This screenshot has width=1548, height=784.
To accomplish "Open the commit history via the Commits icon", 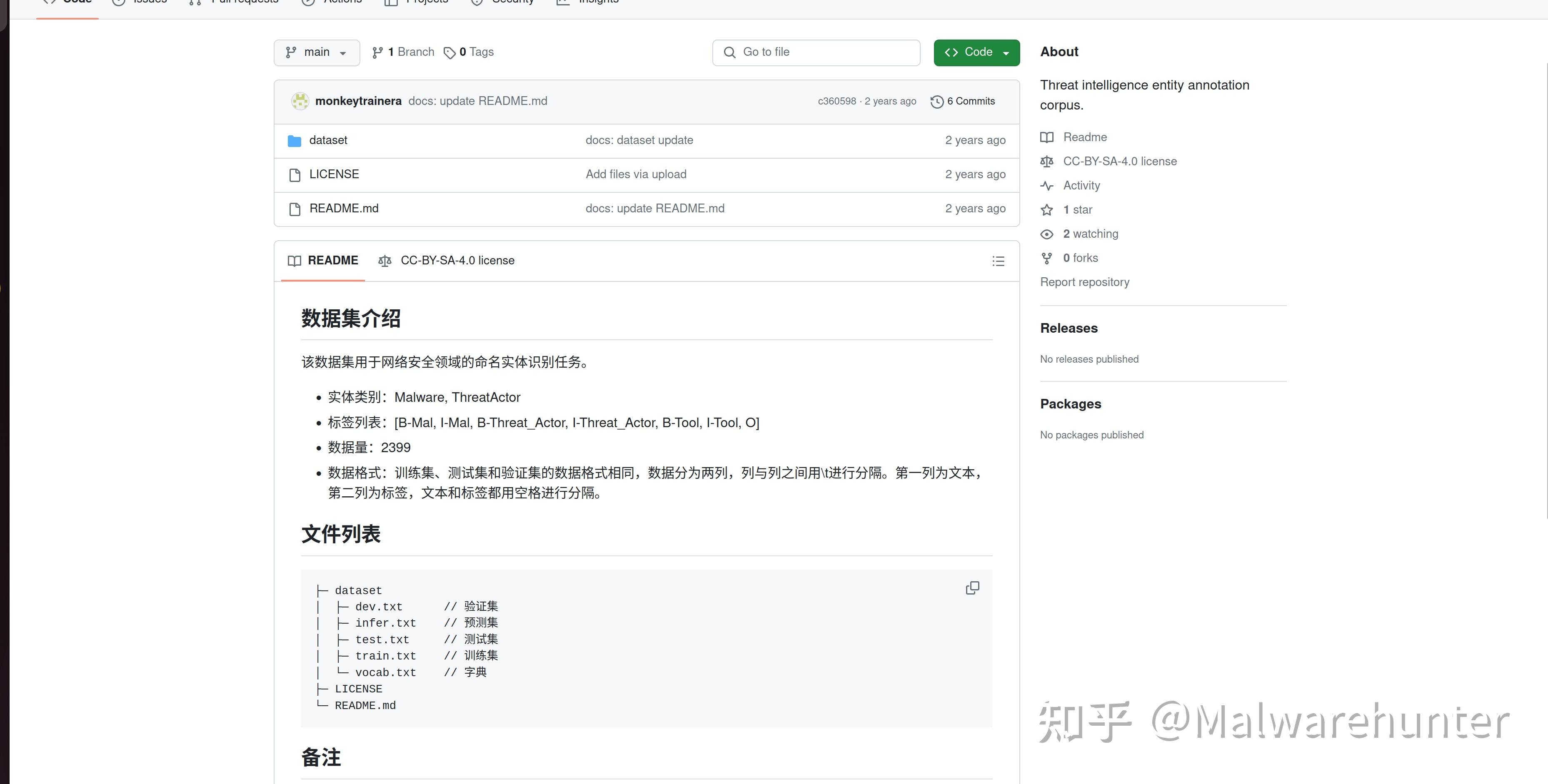I will (x=937, y=102).
